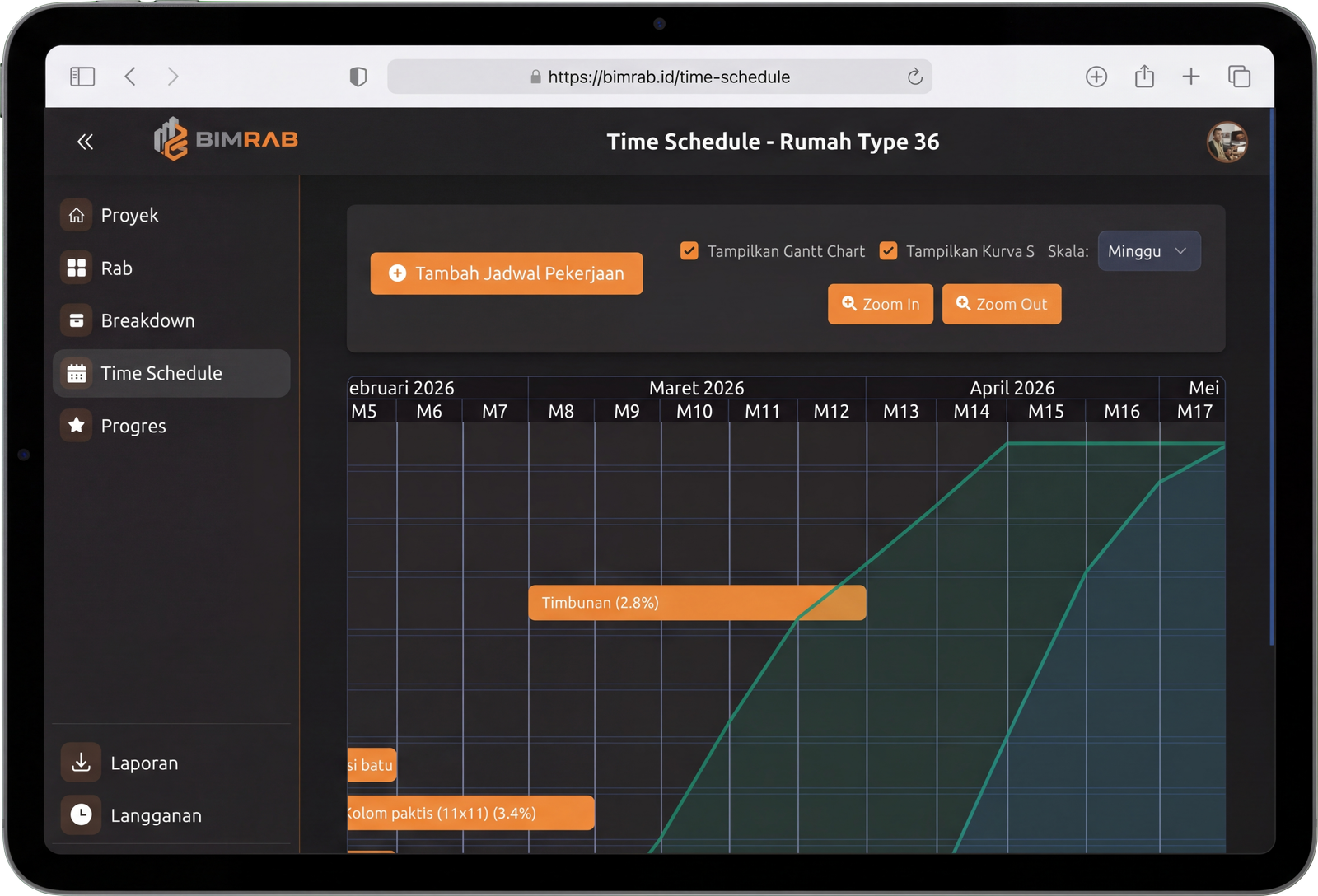Click the Rab grid icon
The image size is (1318, 896).
(77, 268)
